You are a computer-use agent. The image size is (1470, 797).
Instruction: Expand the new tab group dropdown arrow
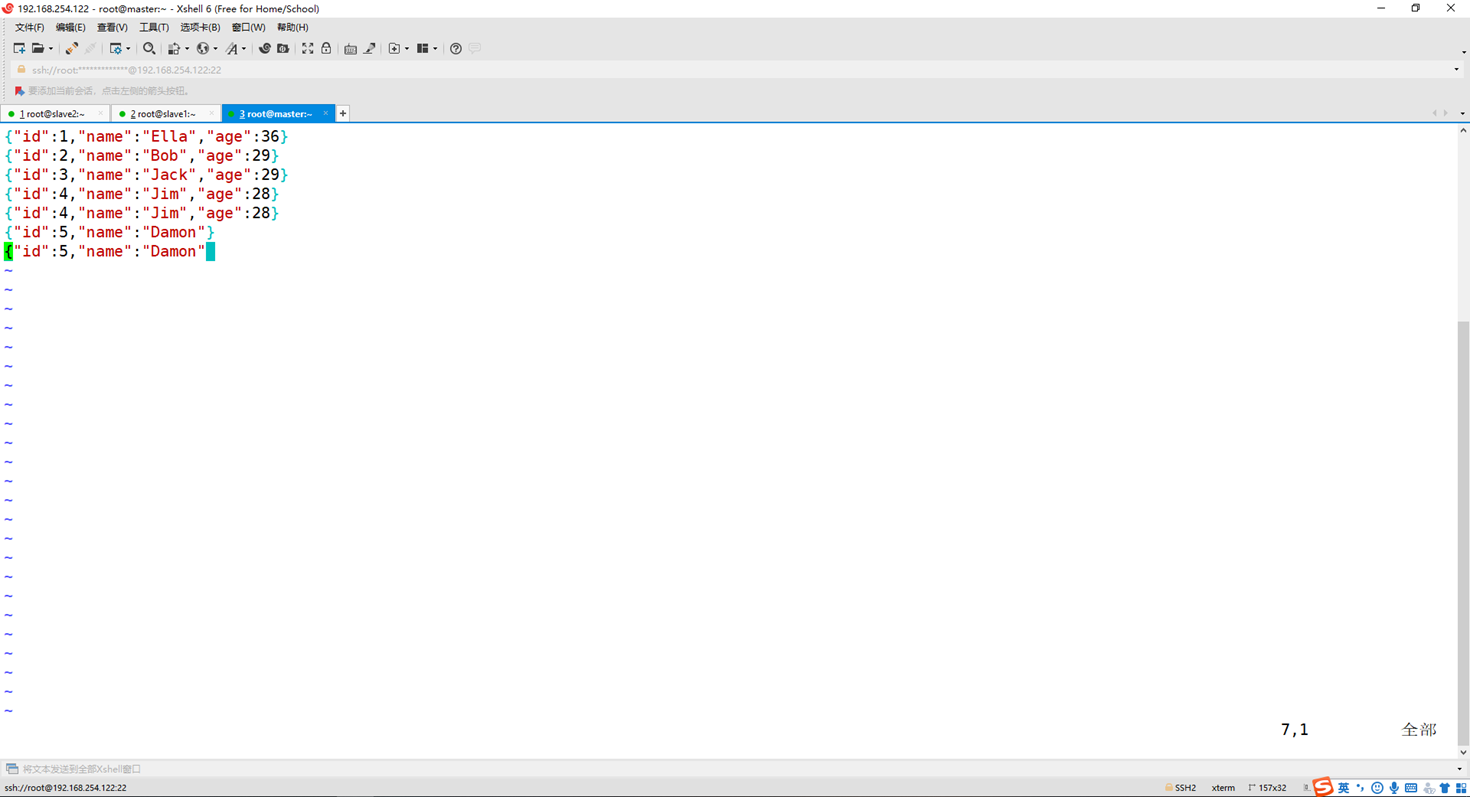[x=407, y=48]
